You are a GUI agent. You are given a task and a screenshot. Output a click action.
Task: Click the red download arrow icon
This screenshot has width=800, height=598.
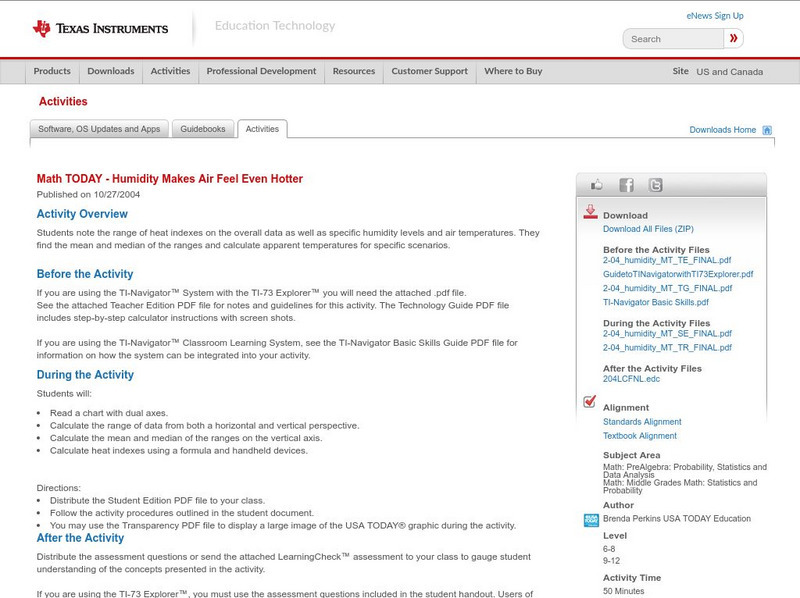[x=590, y=212]
